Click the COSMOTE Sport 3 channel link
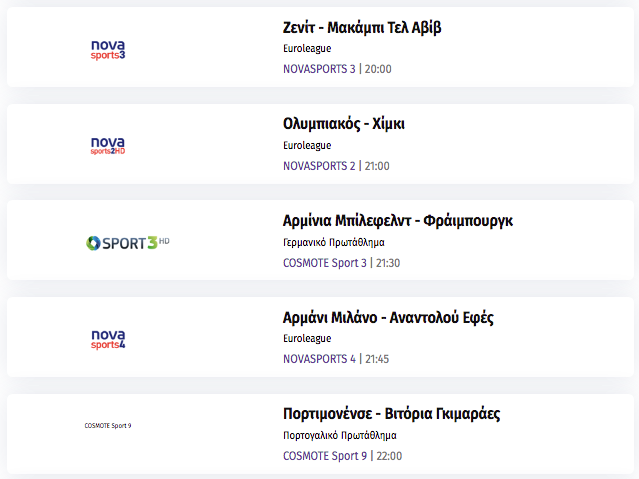The width and height of the screenshot is (639, 479). (325, 263)
